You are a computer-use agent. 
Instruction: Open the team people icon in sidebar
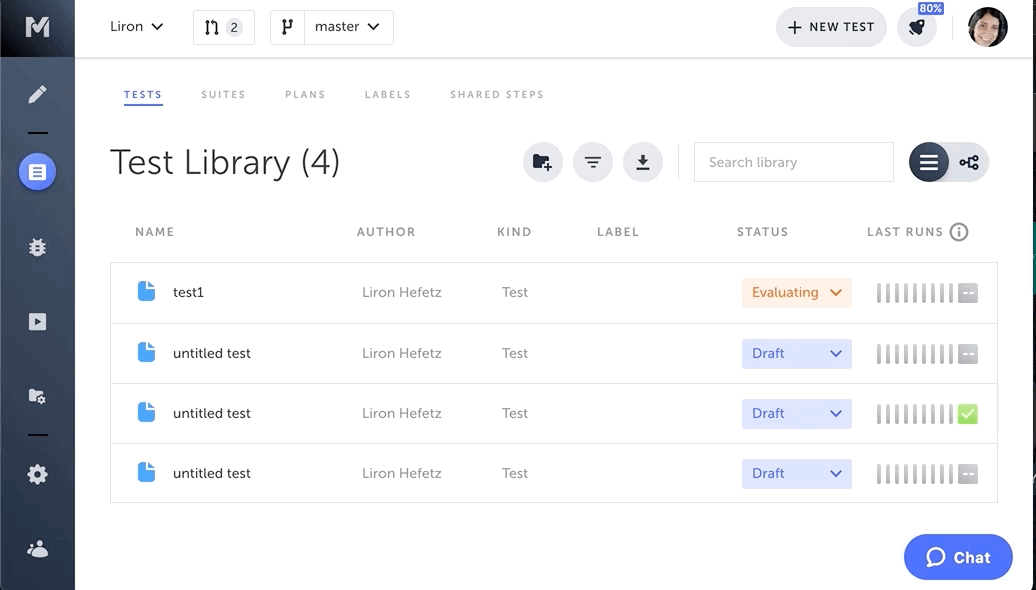tap(37, 549)
